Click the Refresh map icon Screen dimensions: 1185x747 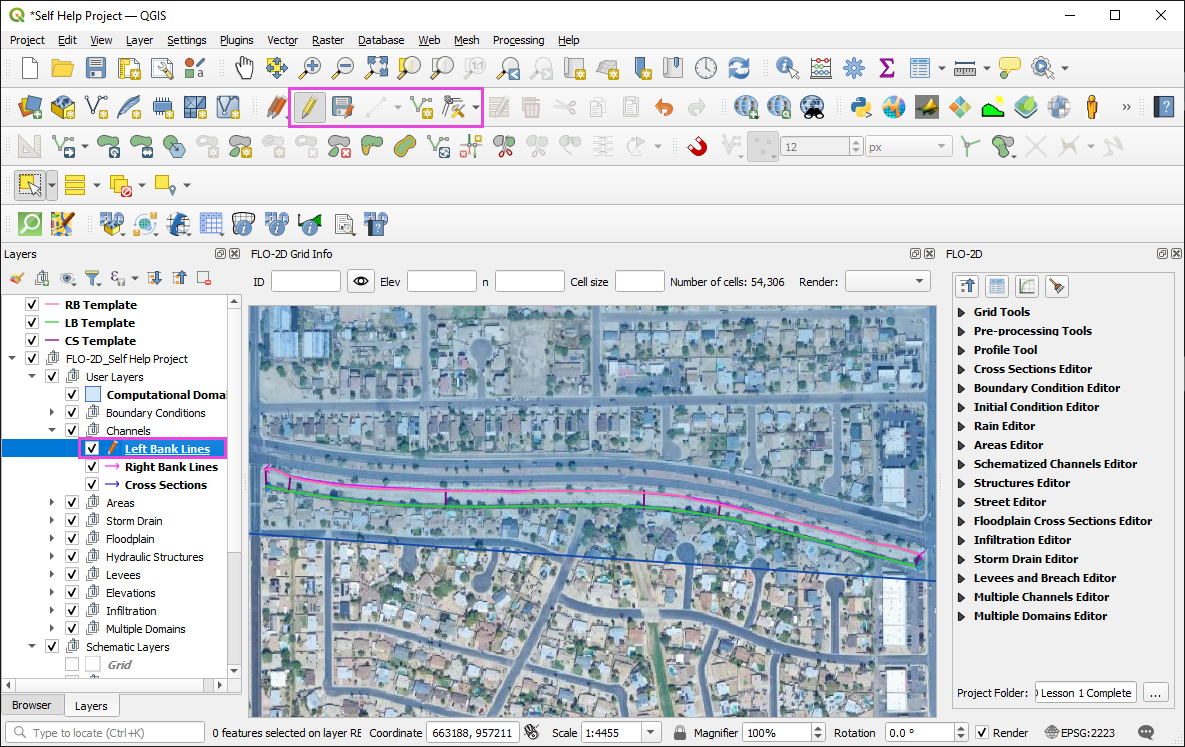tap(739, 68)
